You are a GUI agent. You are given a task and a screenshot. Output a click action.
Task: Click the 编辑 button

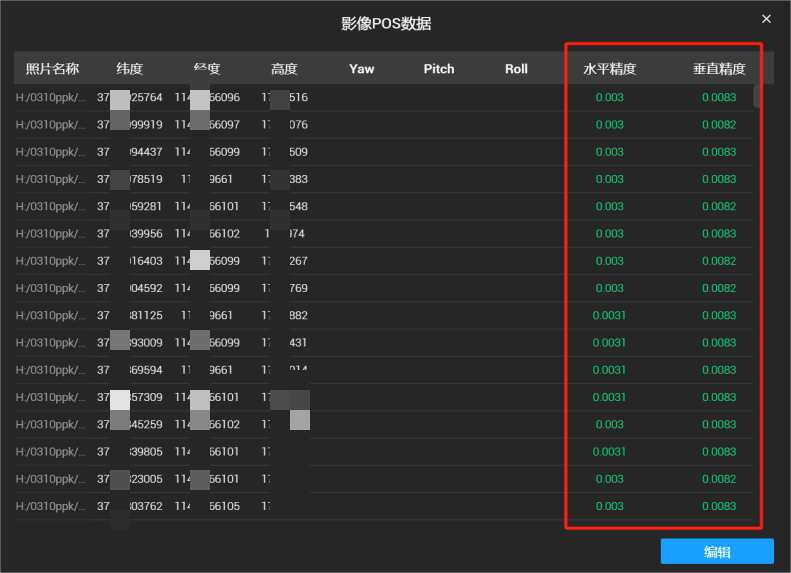point(717,551)
